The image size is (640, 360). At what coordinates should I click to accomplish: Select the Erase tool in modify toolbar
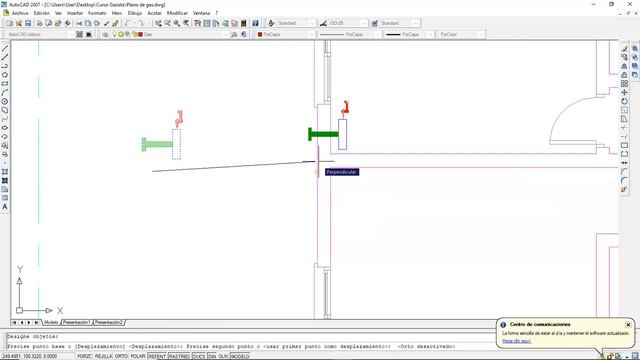(624, 49)
